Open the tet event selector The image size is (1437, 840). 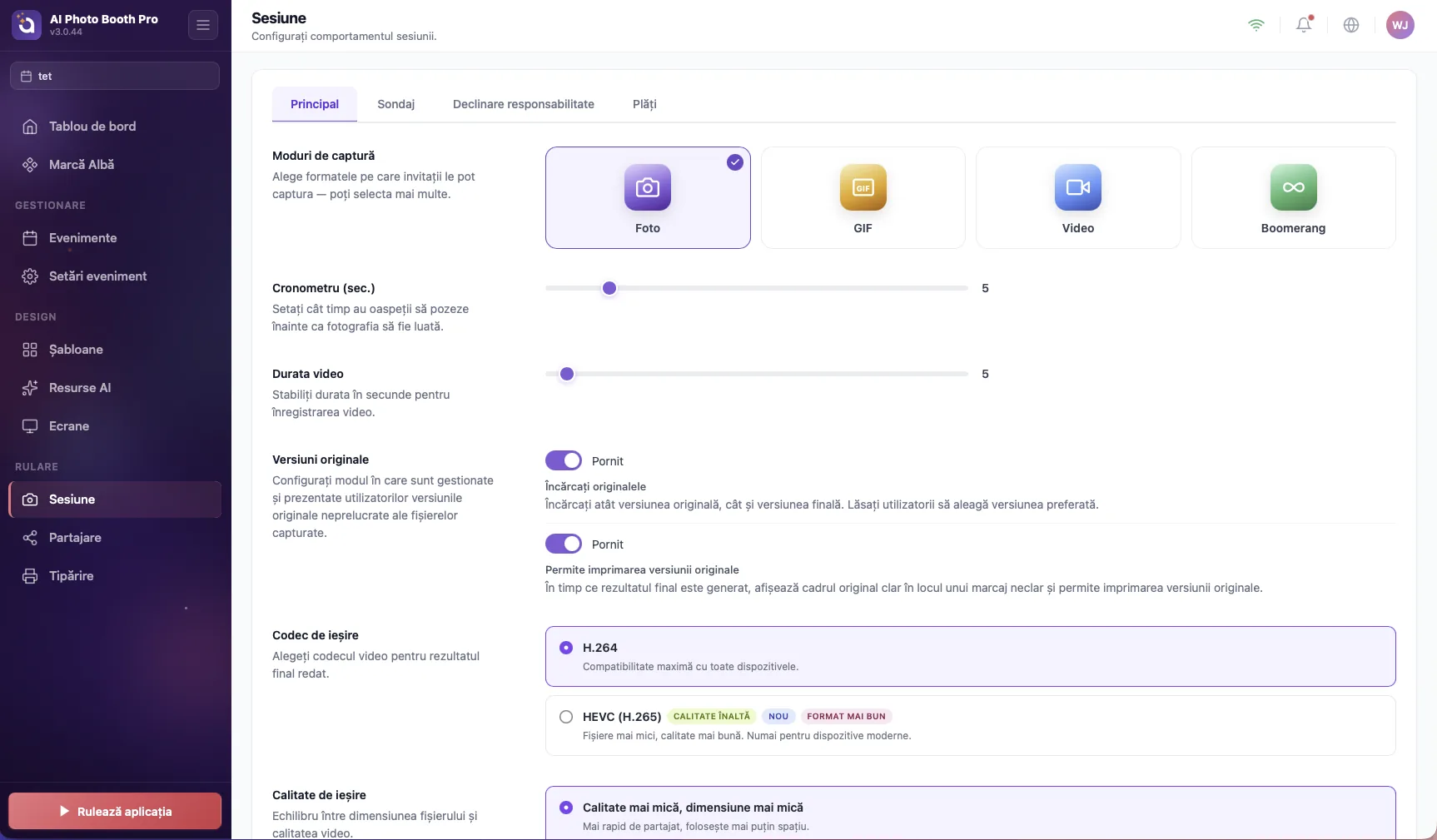[x=115, y=76]
